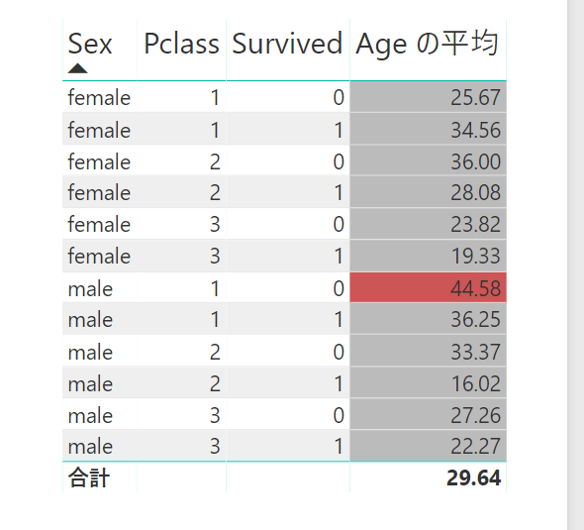Select the 16.02 age value cell
Image resolution: width=584 pixels, height=530 pixels.
428,383
